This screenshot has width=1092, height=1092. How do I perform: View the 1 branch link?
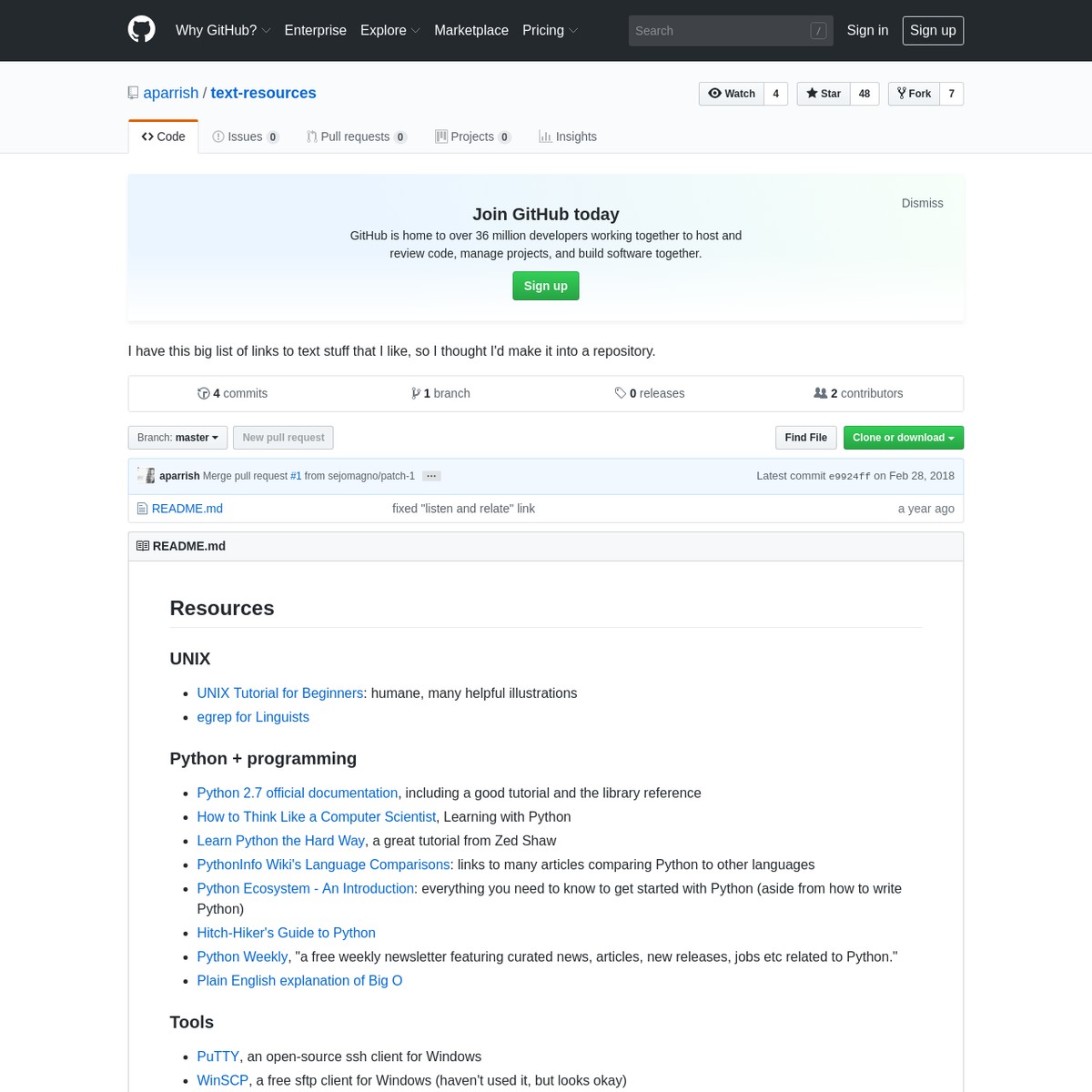click(x=441, y=393)
